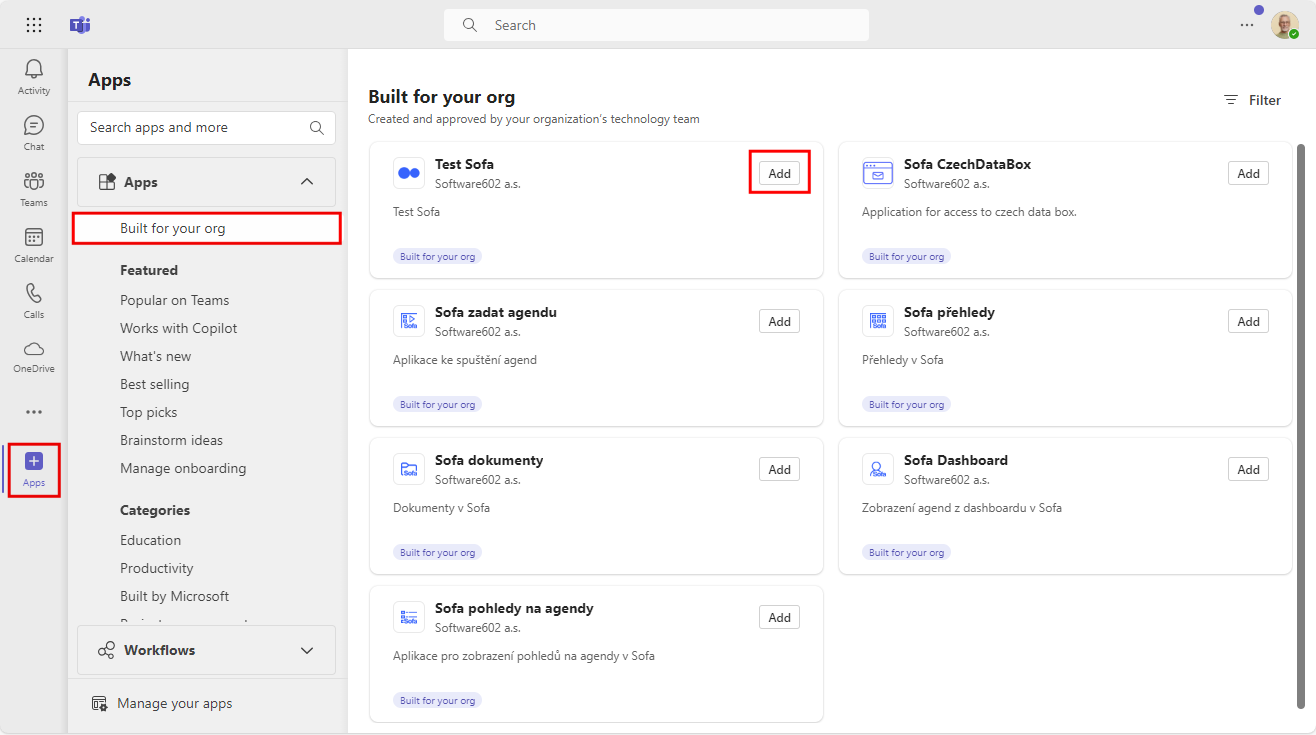Image resolution: width=1316 pixels, height=735 pixels.
Task: Add Sofa pohledy na agendy app
Action: pos(779,617)
